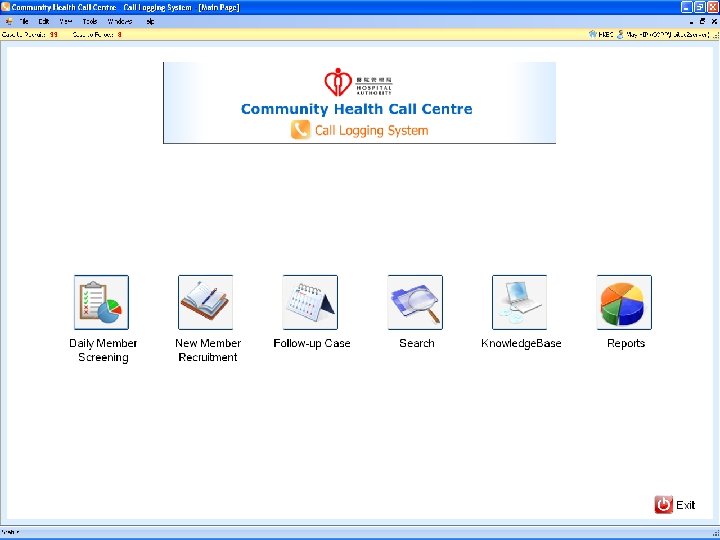Viewport: 720px width, 540px height.
Task: Click the home icon in info bar
Action: click(593, 34)
